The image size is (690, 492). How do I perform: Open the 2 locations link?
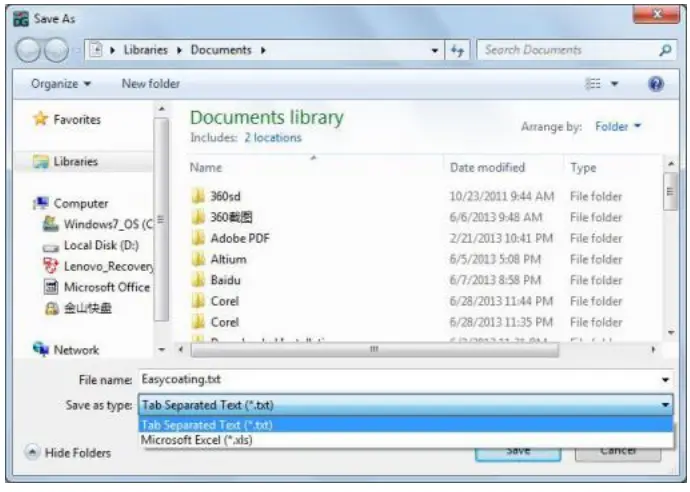[273, 138]
